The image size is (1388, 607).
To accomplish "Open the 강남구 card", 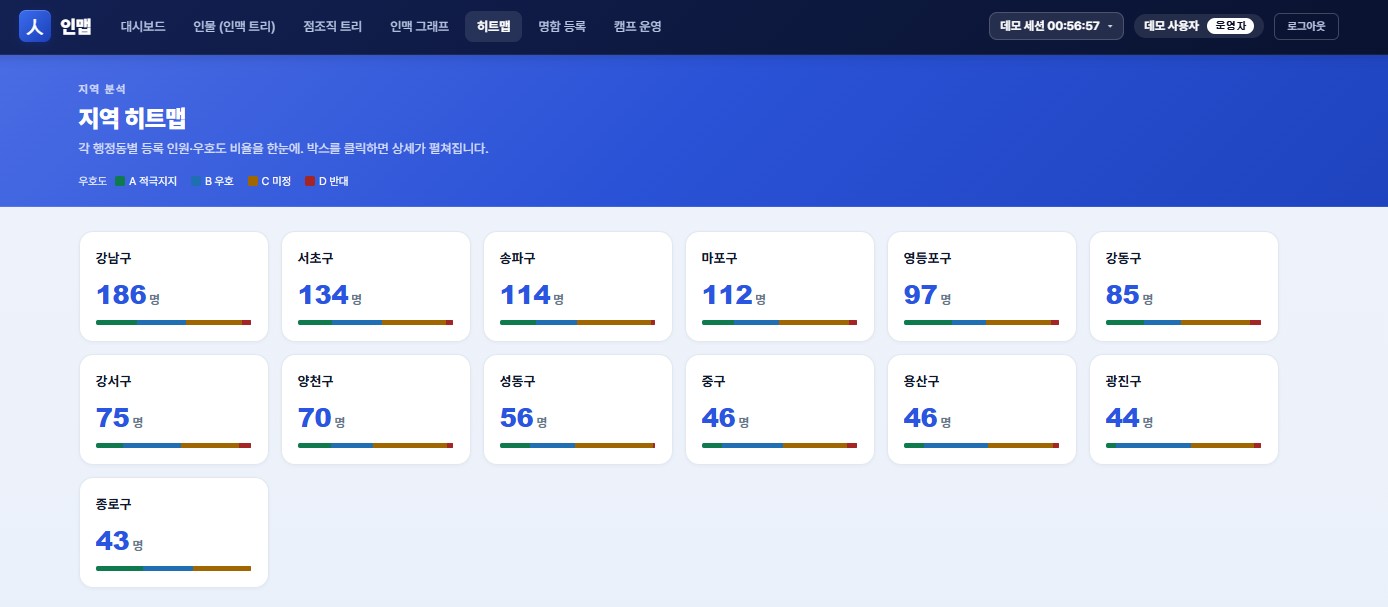I will (174, 286).
